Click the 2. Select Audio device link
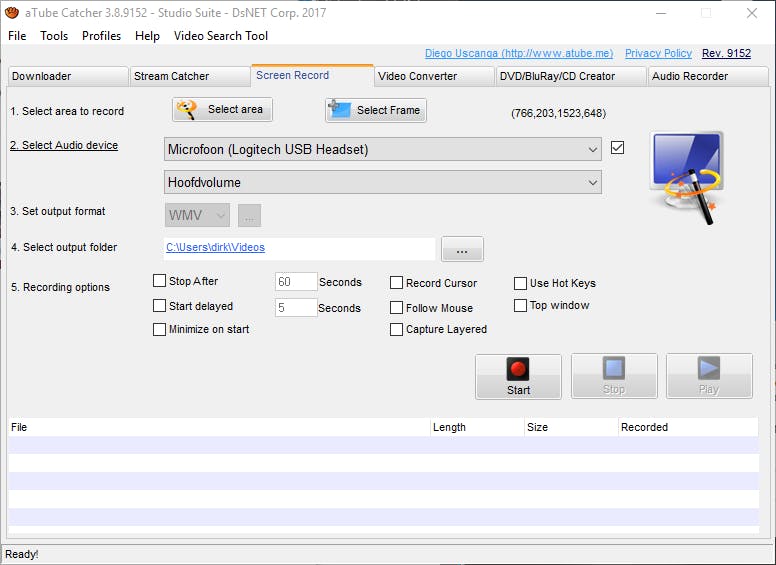This screenshot has width=776, height=565. [64, 145]
